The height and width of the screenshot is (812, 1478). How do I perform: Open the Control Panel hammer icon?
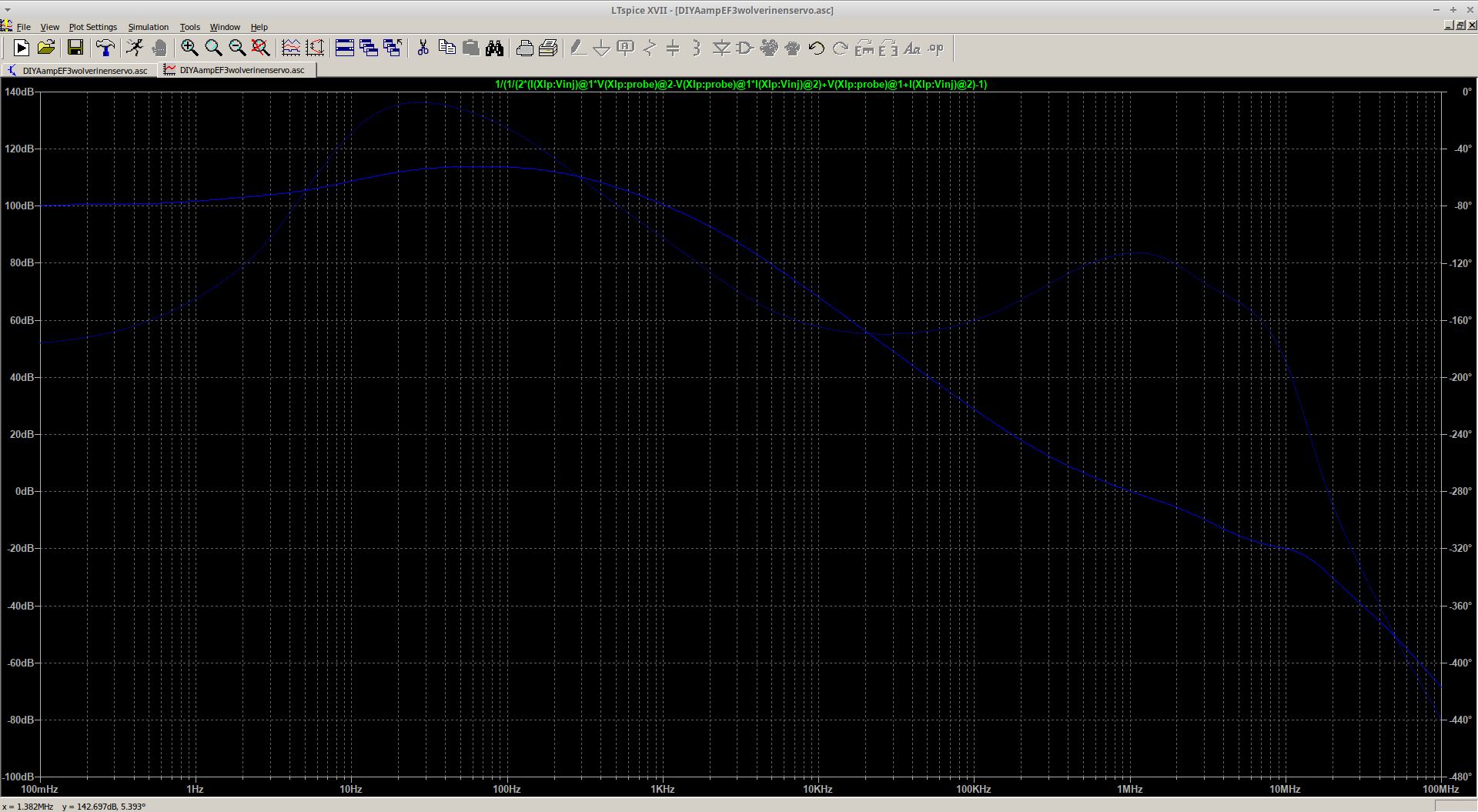pyautogui.click(x=105, y=48)
